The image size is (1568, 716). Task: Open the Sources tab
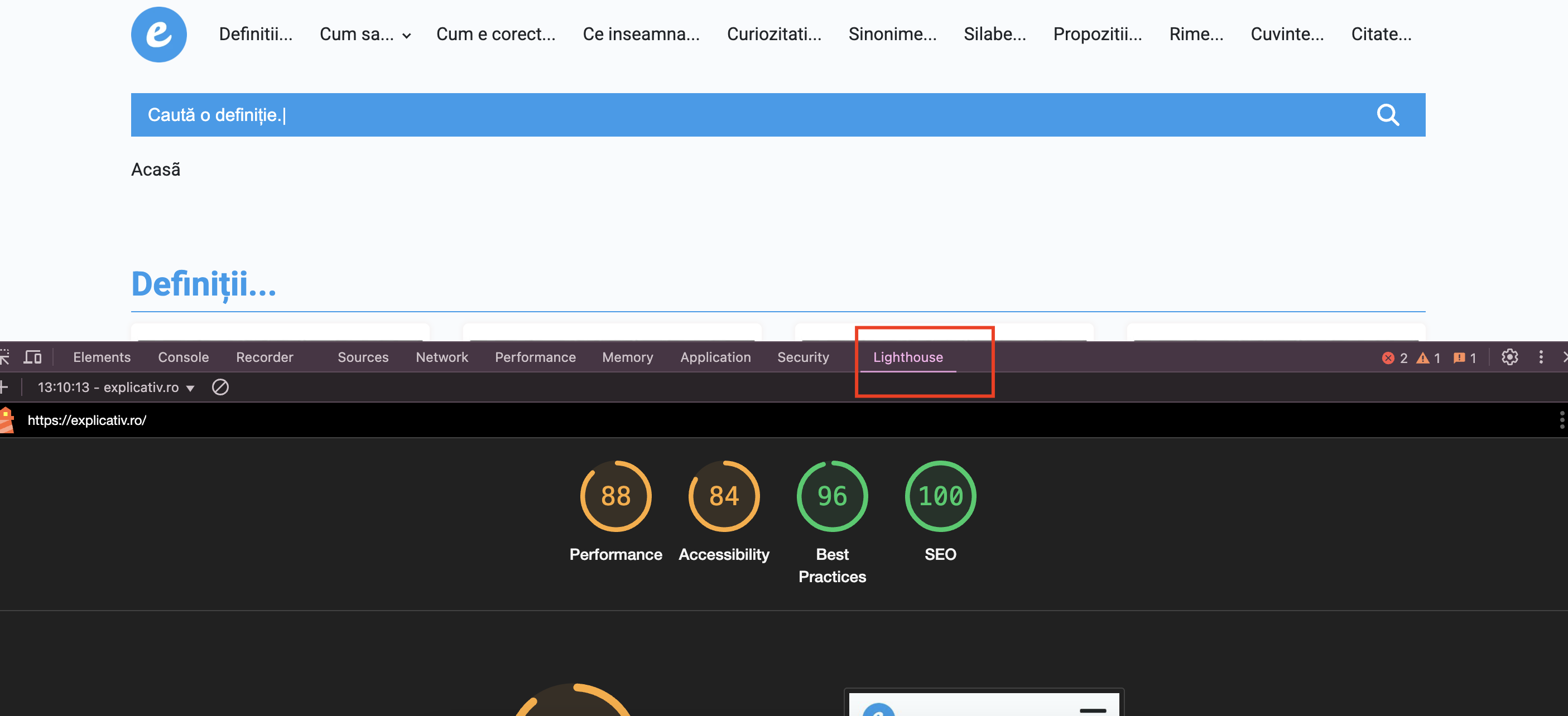[x=363, y=357]
